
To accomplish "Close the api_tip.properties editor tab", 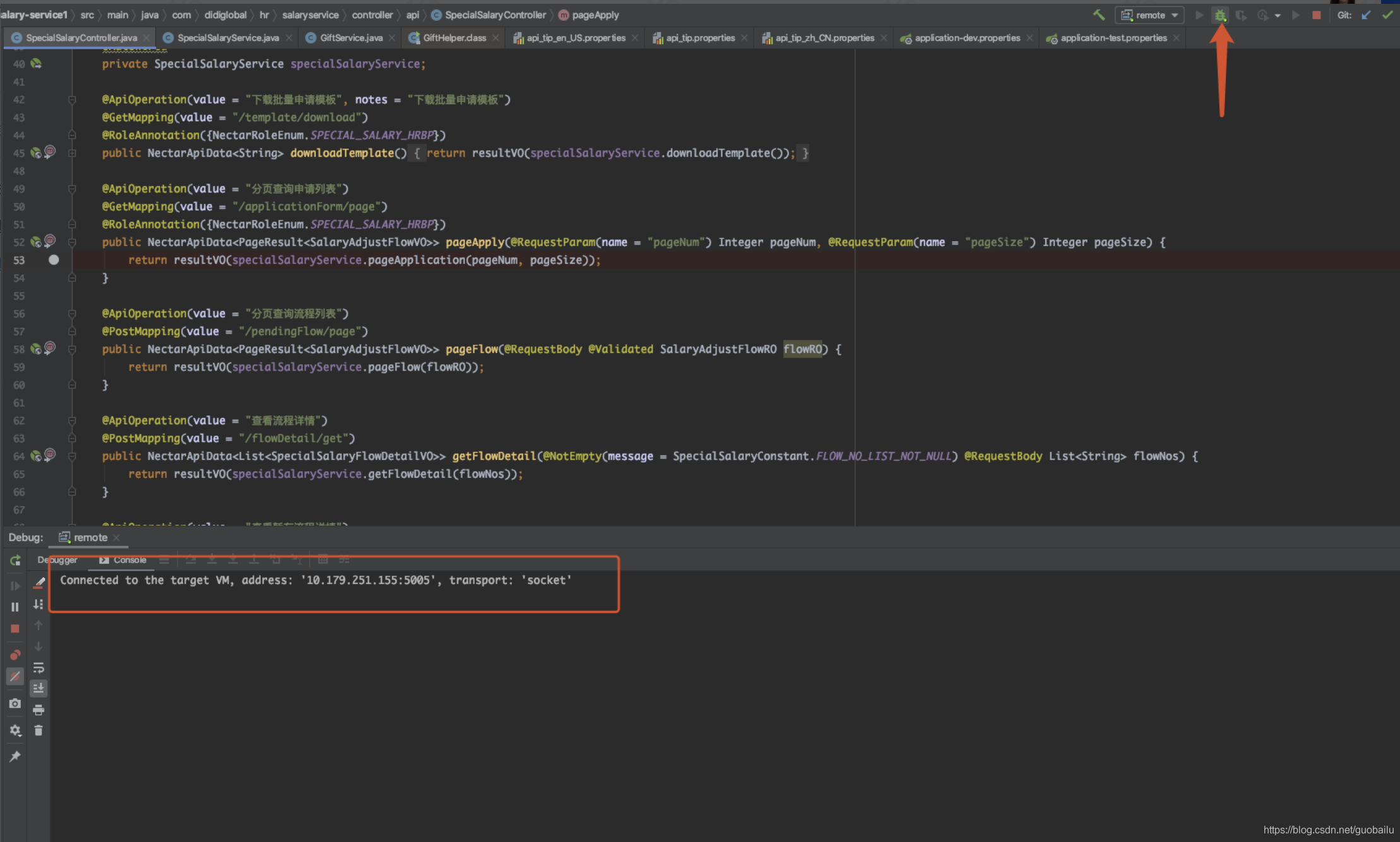I will (745, 38).
